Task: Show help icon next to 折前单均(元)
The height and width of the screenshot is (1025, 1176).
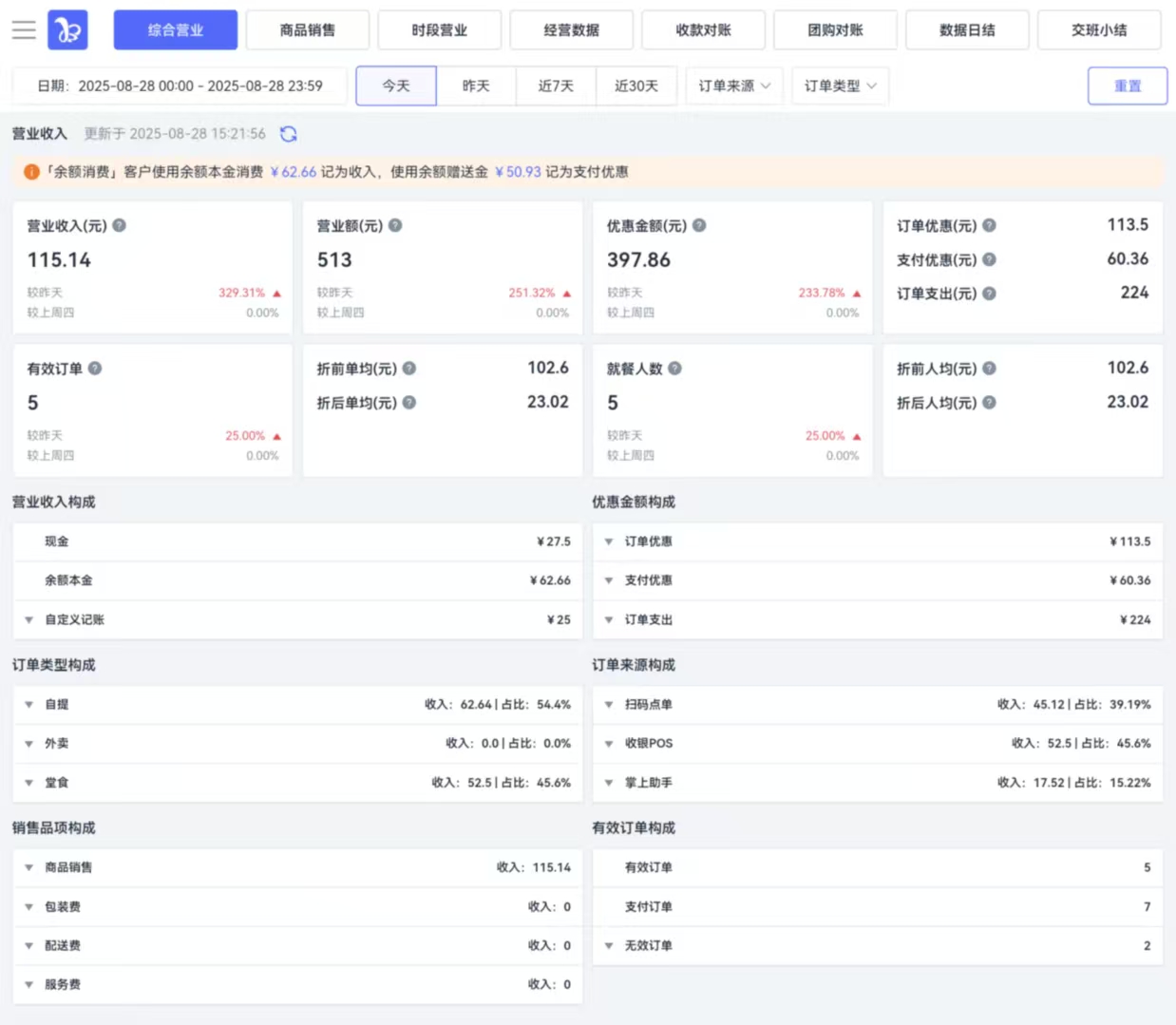Action: (x=409, y=369)
